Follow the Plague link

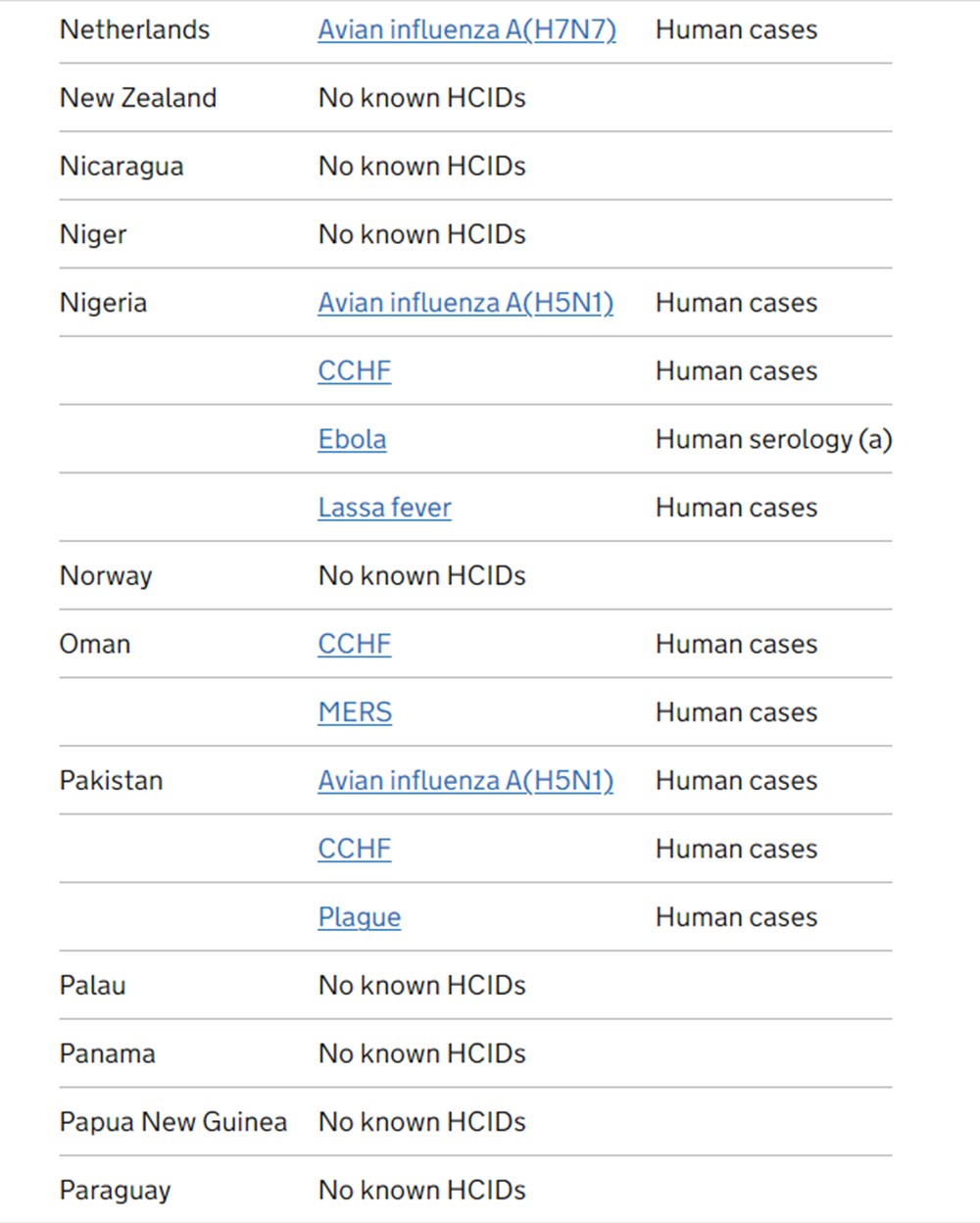pos(359,917)
